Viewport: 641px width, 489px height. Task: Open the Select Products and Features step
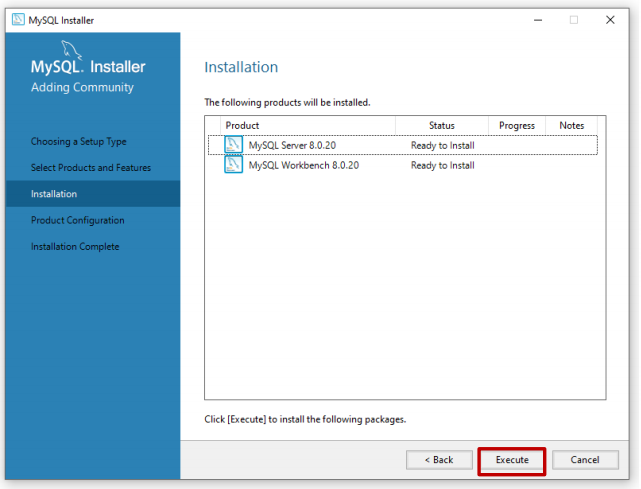coord(91,168)
